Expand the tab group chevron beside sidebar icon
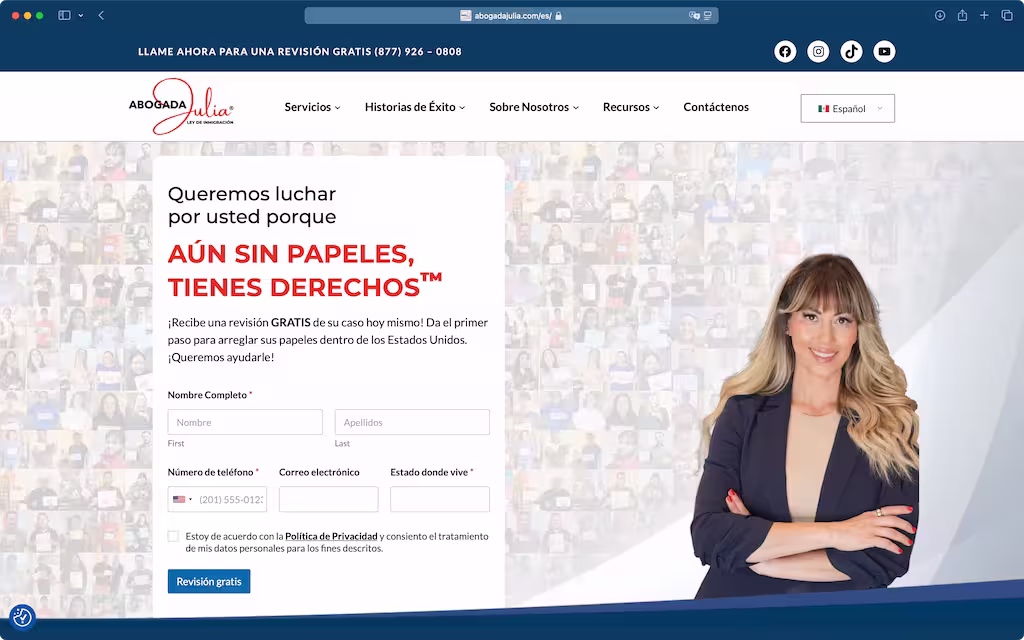1024x640 pixels. pos(80,16)
